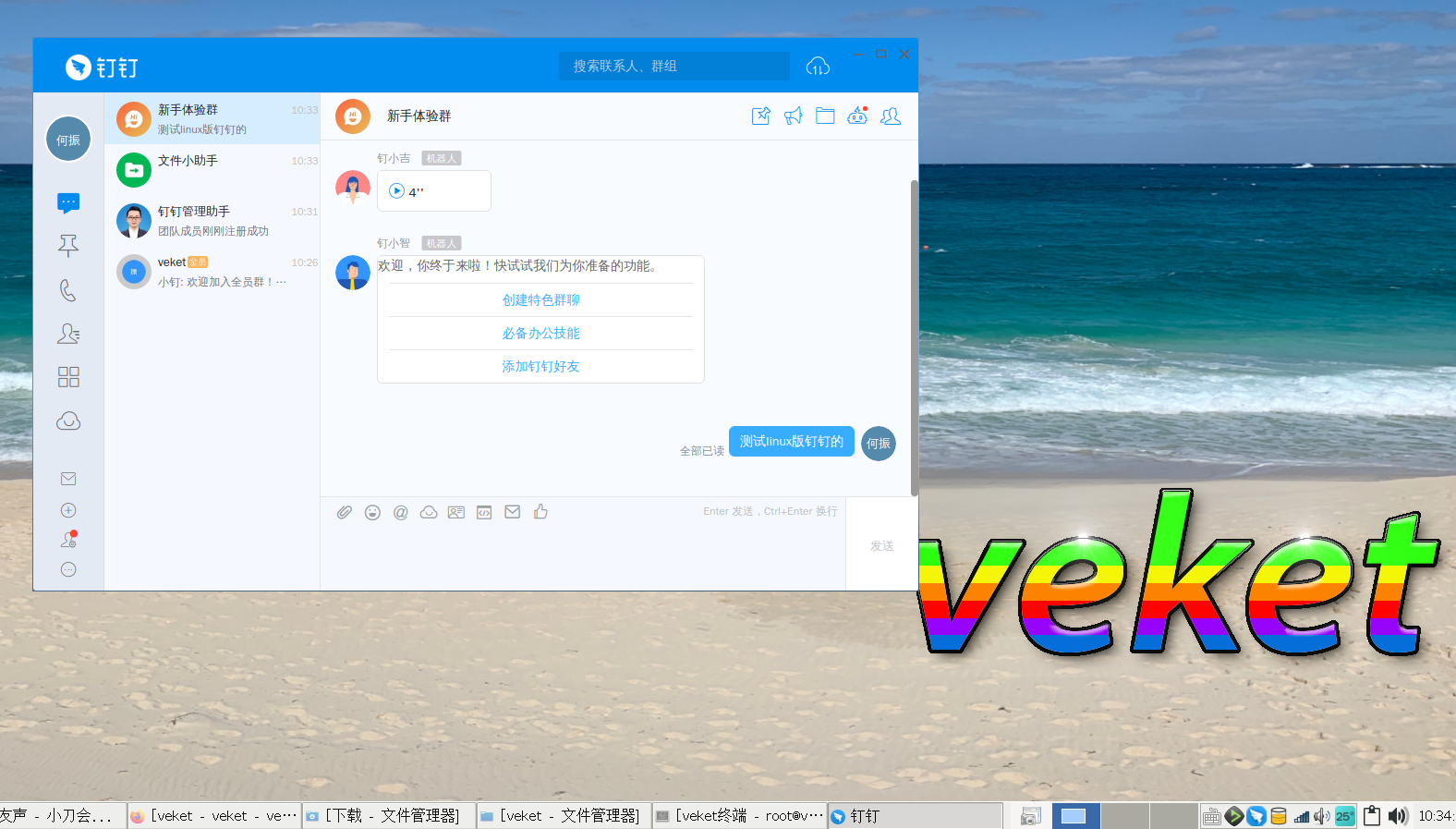The height and width of the screenshot is (829, 1456).
Task: Click the mail icon in input toolbar
Action: click(x=513, y=512)
